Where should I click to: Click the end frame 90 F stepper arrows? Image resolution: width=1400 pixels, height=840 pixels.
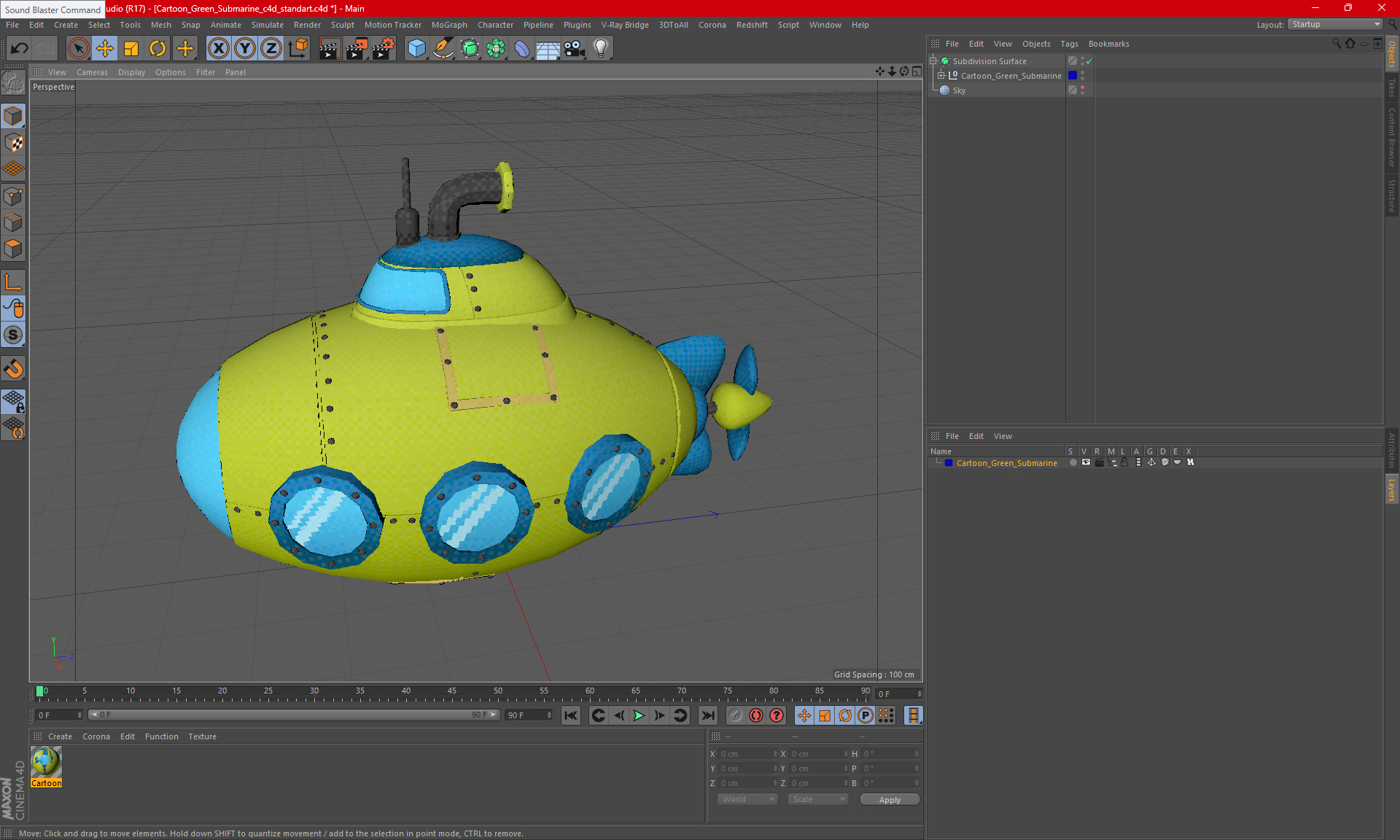[x=549, y=715]
